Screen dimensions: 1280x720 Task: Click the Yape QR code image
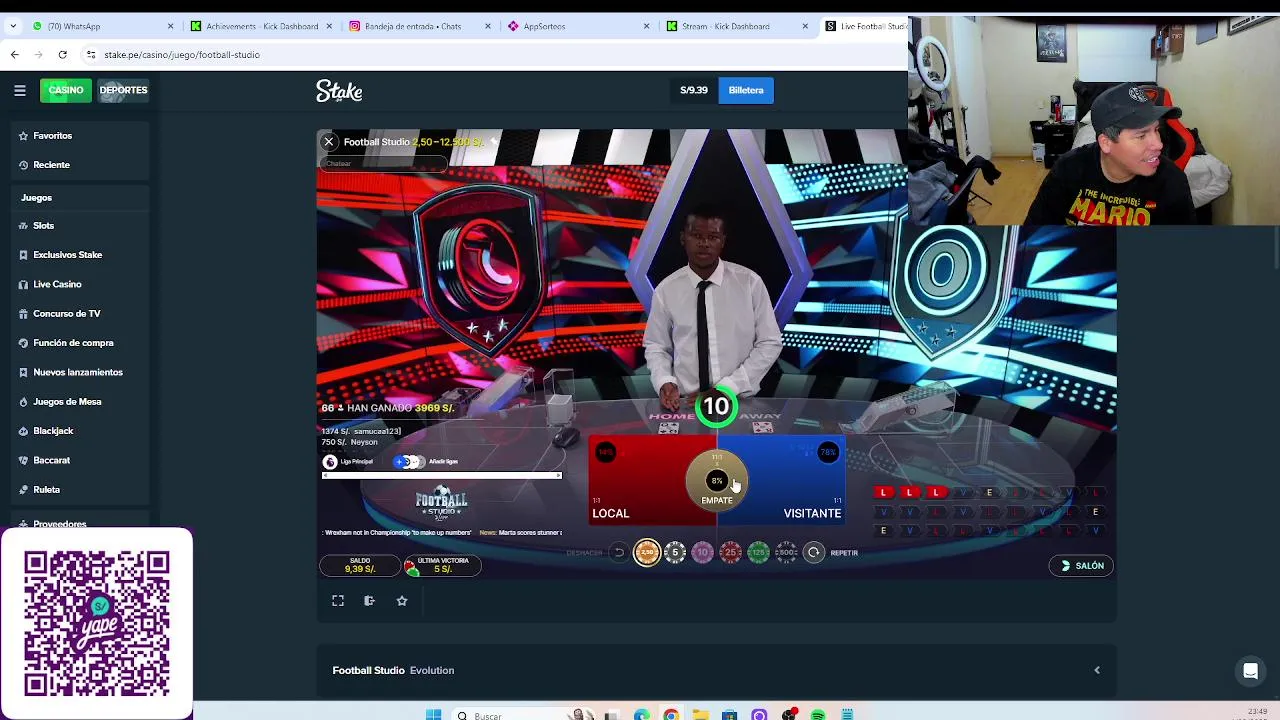point(97,623)
